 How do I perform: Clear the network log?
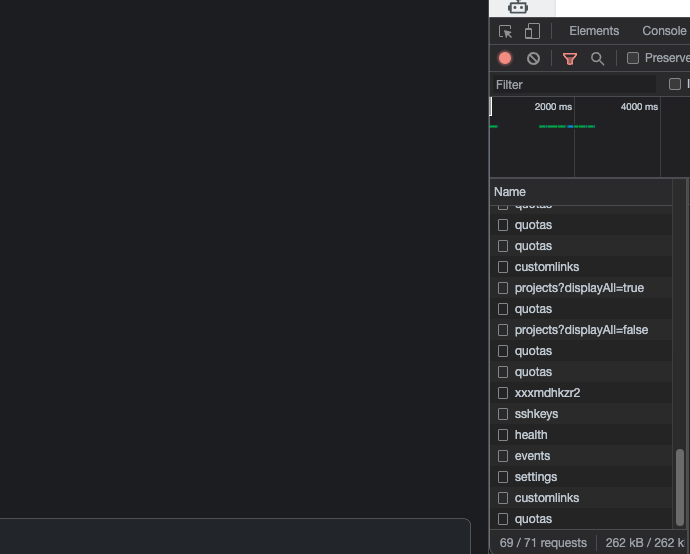tap(533, 59)
